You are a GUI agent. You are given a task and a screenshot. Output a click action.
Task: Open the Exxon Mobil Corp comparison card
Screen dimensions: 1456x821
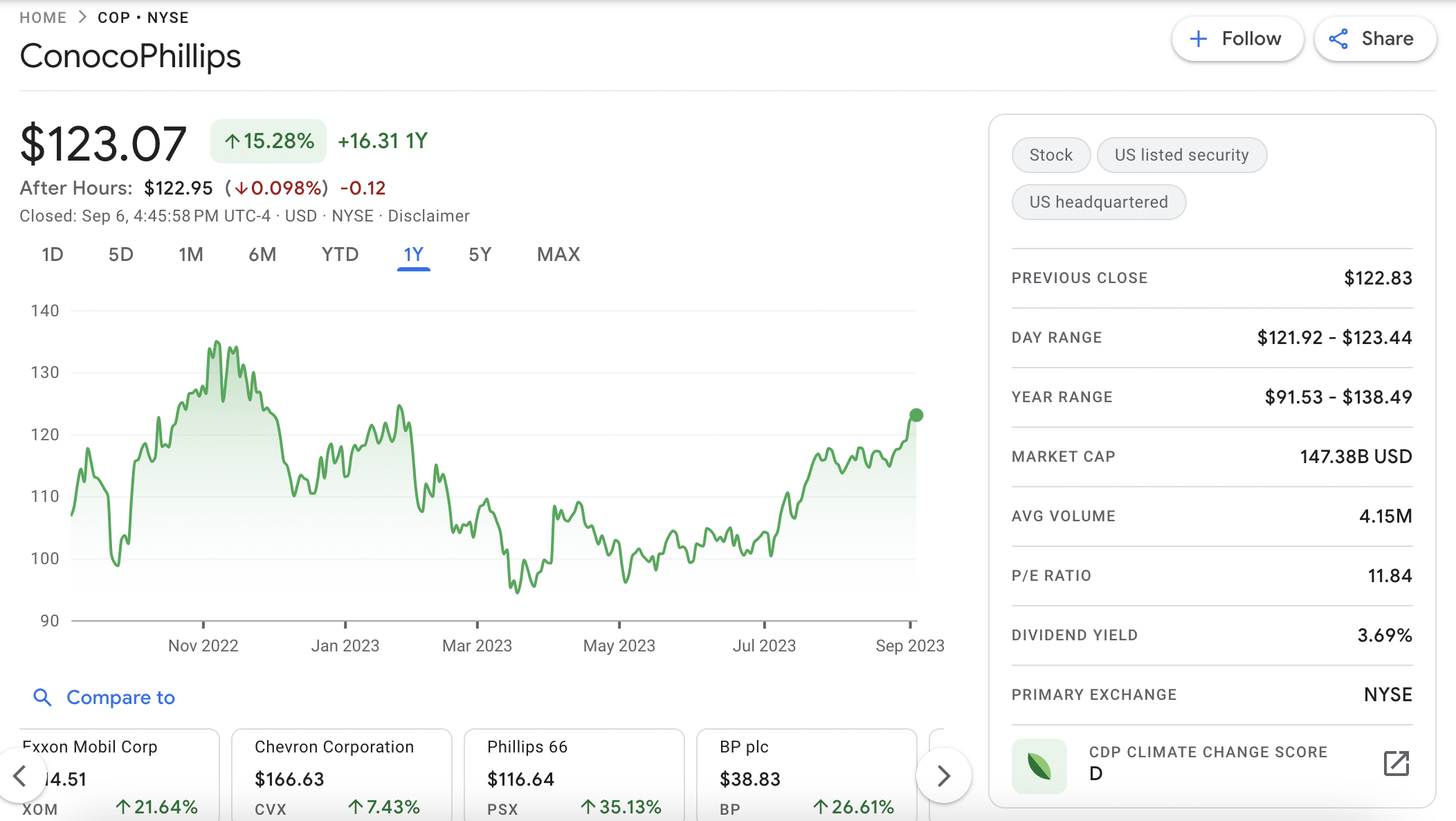(x=119, y=775)
